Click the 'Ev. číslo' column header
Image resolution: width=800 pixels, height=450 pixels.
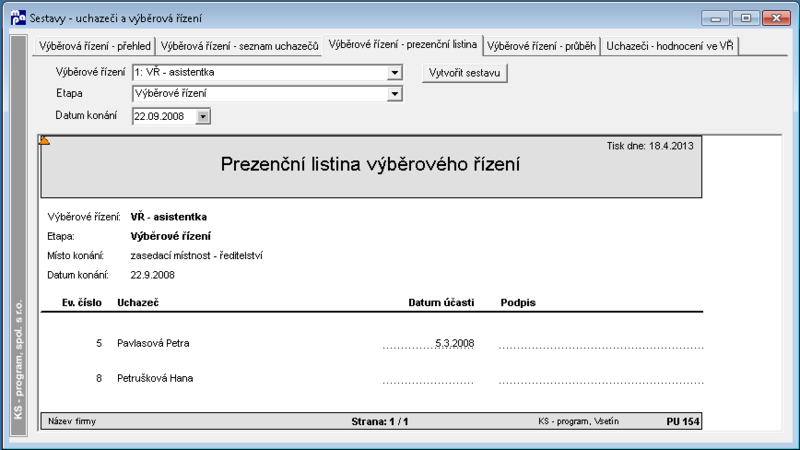[82, 303]
